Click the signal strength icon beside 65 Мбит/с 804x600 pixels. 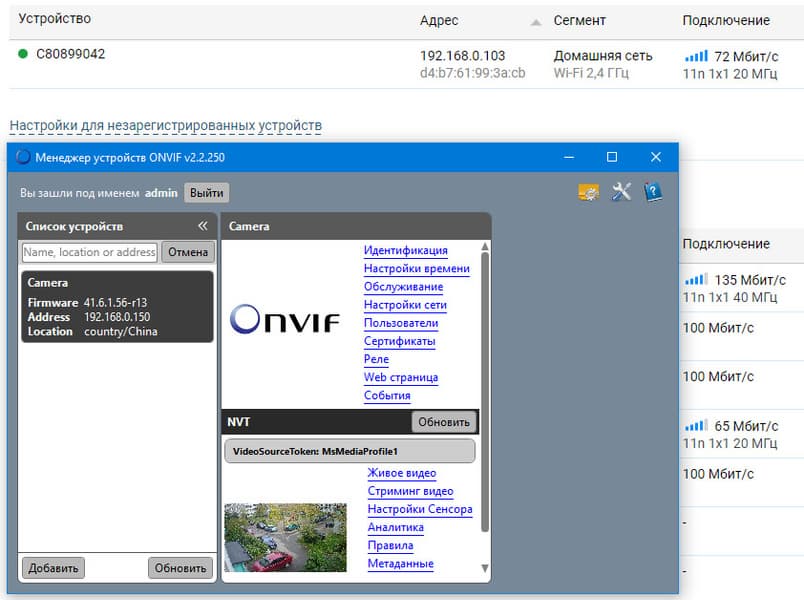point(696,426)
